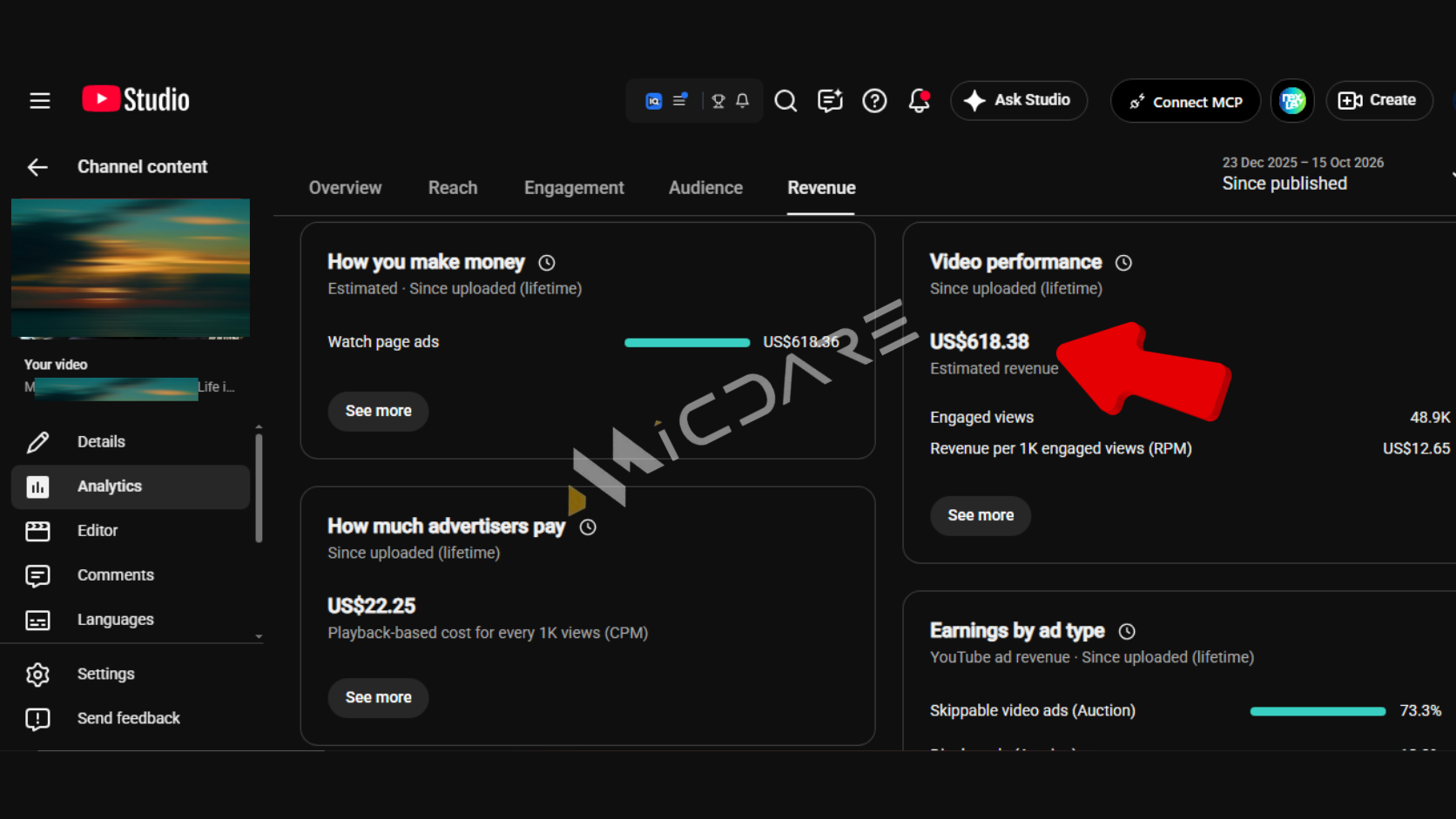Click the blue IQ extension icon
Viewport: 1456px width, 819px height.
653,101
